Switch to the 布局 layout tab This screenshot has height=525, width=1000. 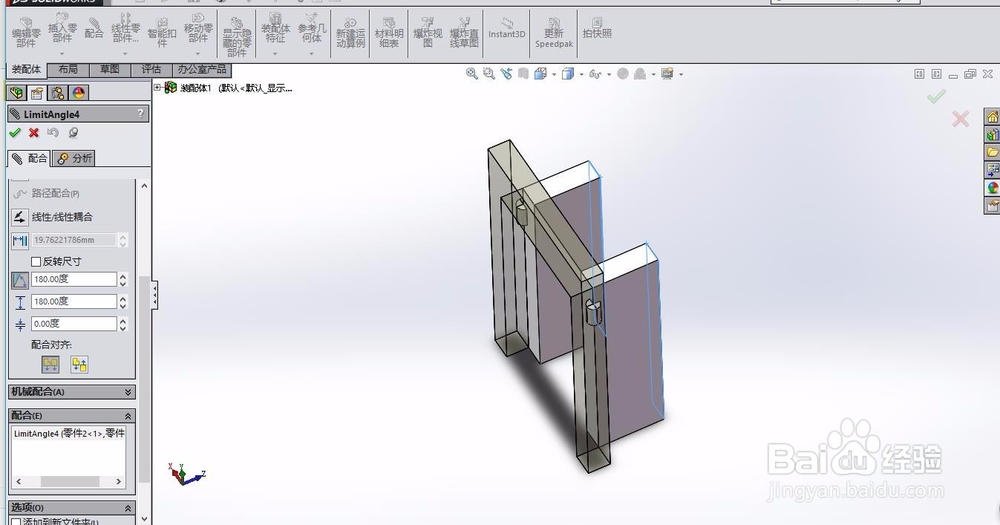point(68,70)
